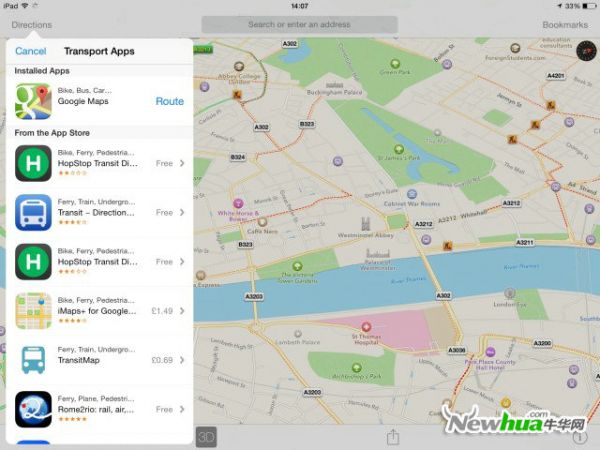Tap the Green Park map pin
Image resolution: width=600 pixels, height=450 pixels.
(395, 64)
